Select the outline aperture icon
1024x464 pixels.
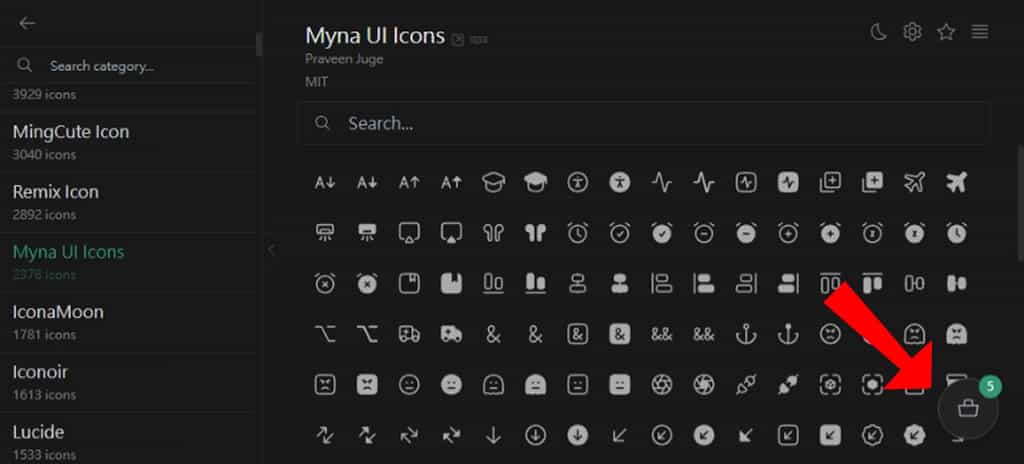(662, 384)
